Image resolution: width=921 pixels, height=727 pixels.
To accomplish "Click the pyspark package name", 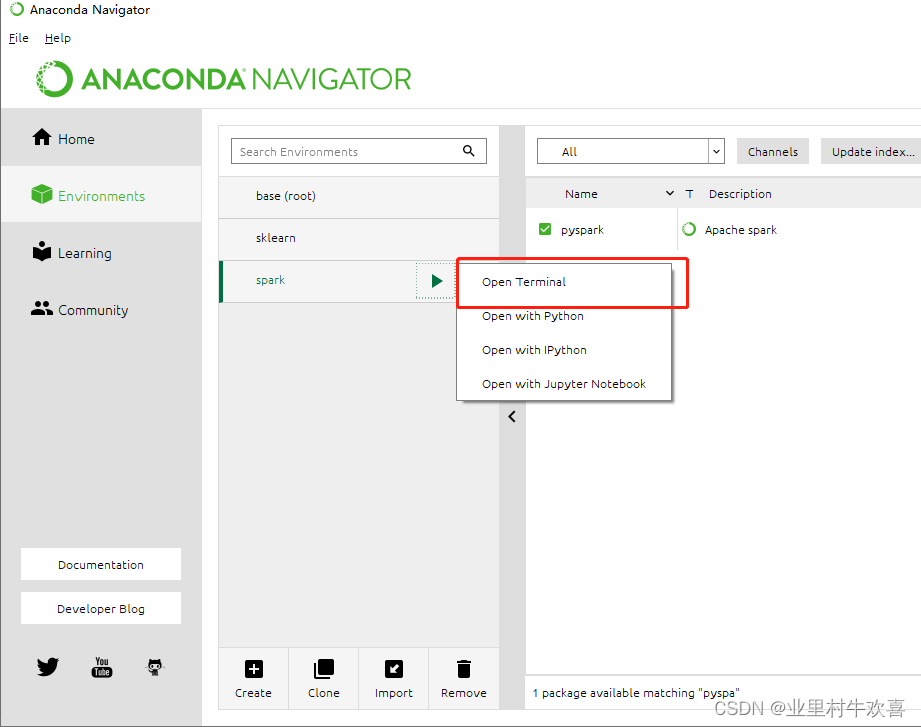I will [582, 230].
